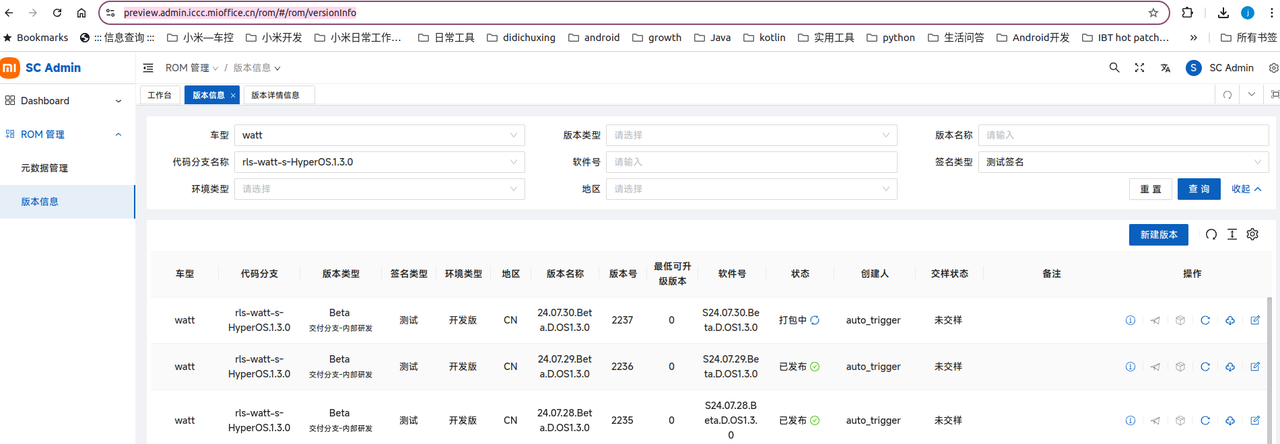This screenshot has height=444, width=1280.
Task: Click the refresh icon in the 2236 row
Action: click(x=1205, y=366)
